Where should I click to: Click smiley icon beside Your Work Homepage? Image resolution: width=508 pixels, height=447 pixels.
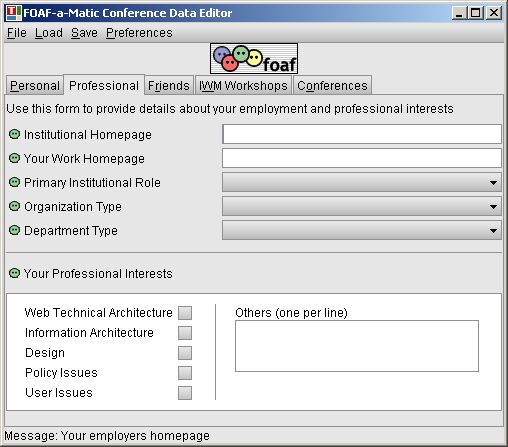(14, 158)
